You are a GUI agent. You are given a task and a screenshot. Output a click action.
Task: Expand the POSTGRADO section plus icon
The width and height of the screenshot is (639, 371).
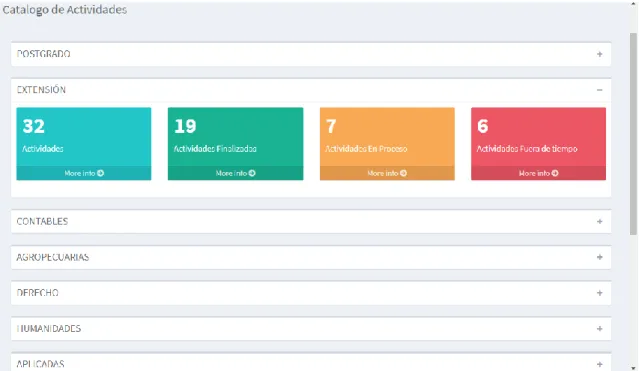pyautogui.click(x=599, y=54)
